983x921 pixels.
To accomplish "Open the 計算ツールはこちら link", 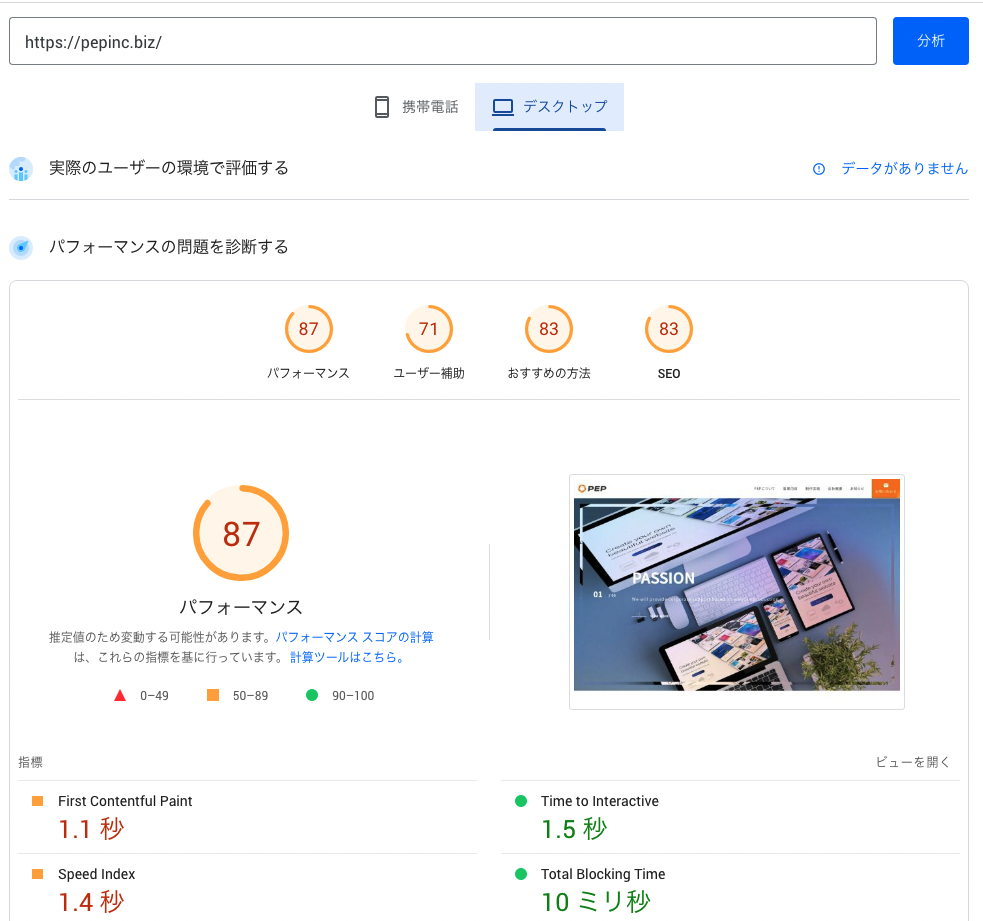I will 347,657.
